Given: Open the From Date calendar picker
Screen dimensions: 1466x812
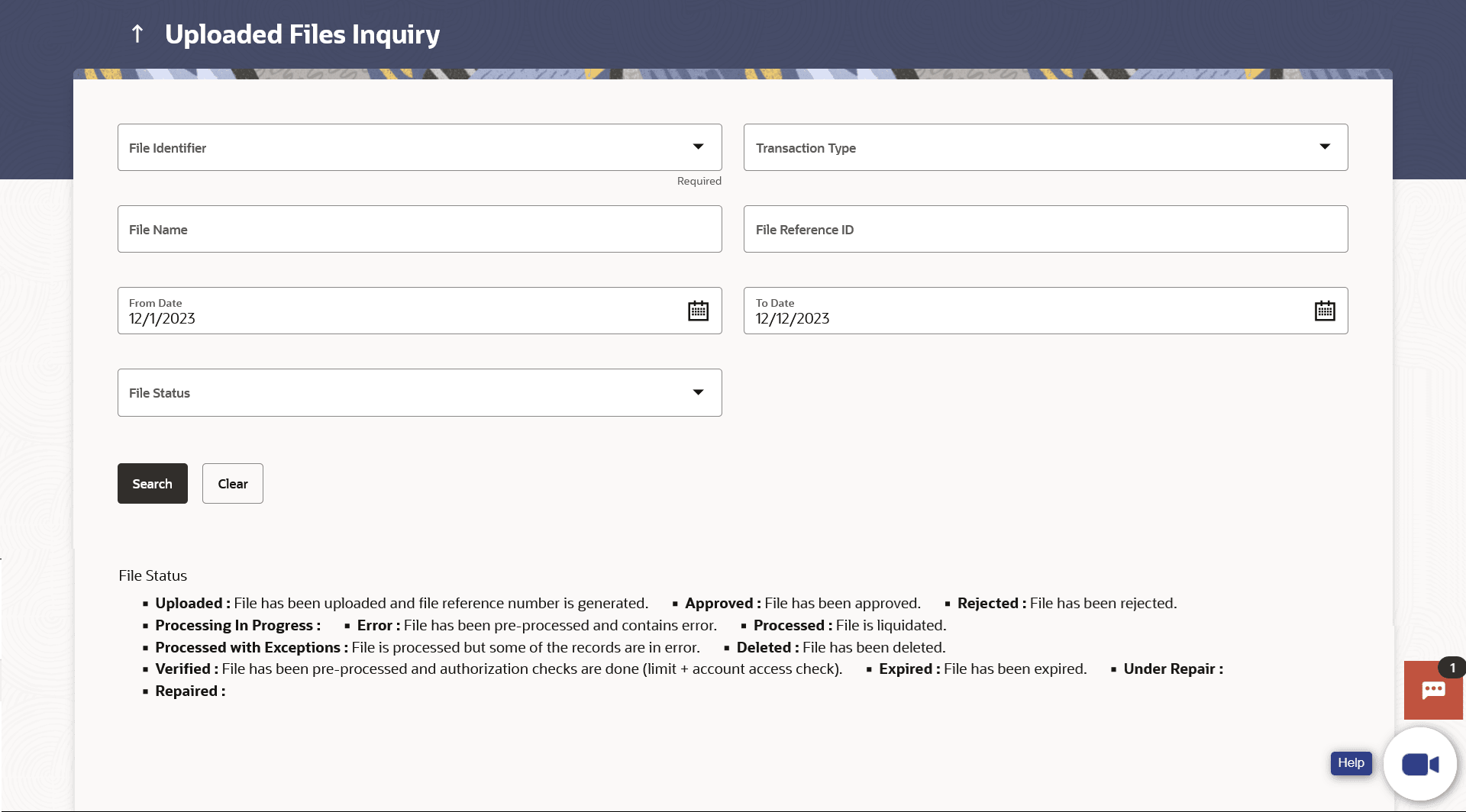Looking at the screenshot, I should [698, 311].
